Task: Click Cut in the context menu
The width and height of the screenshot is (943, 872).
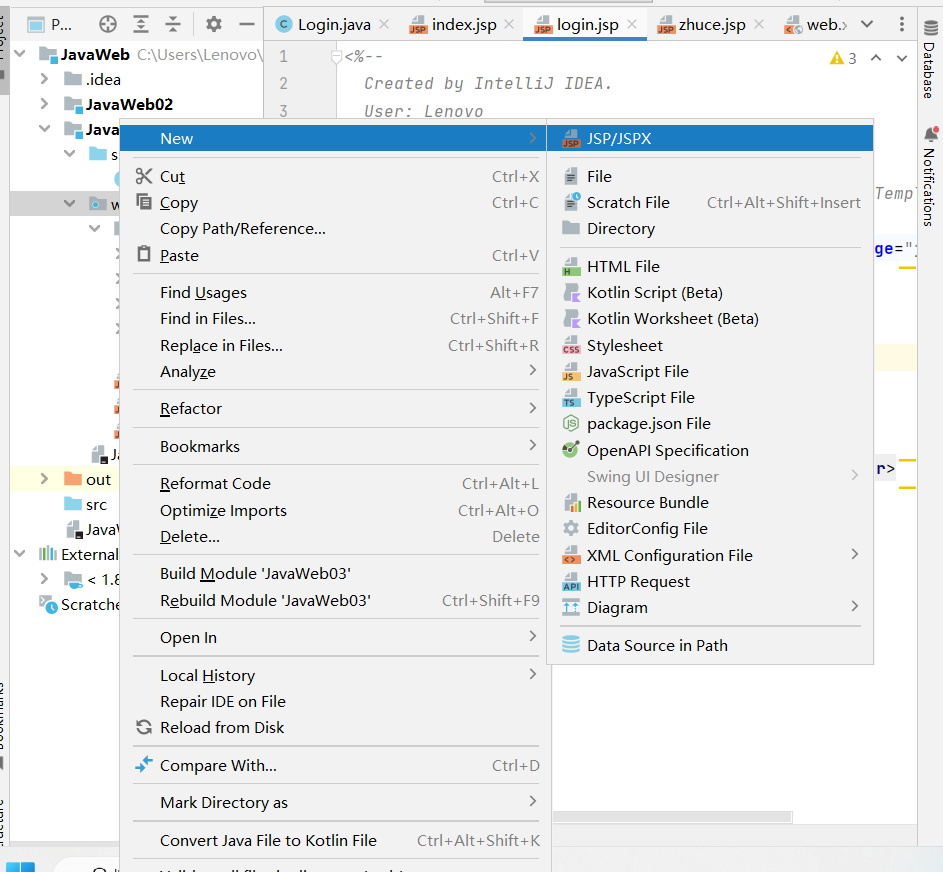Action: tap(333, 176)
